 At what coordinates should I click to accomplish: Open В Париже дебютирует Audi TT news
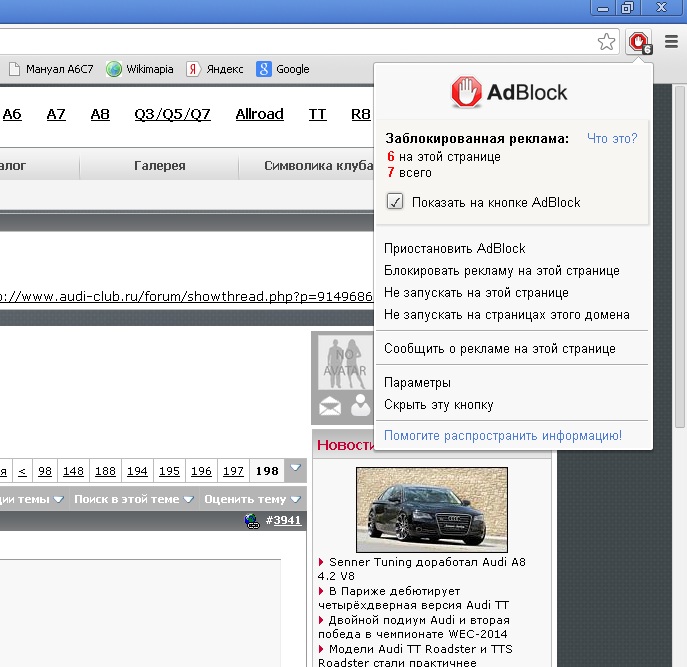point(414,598)
